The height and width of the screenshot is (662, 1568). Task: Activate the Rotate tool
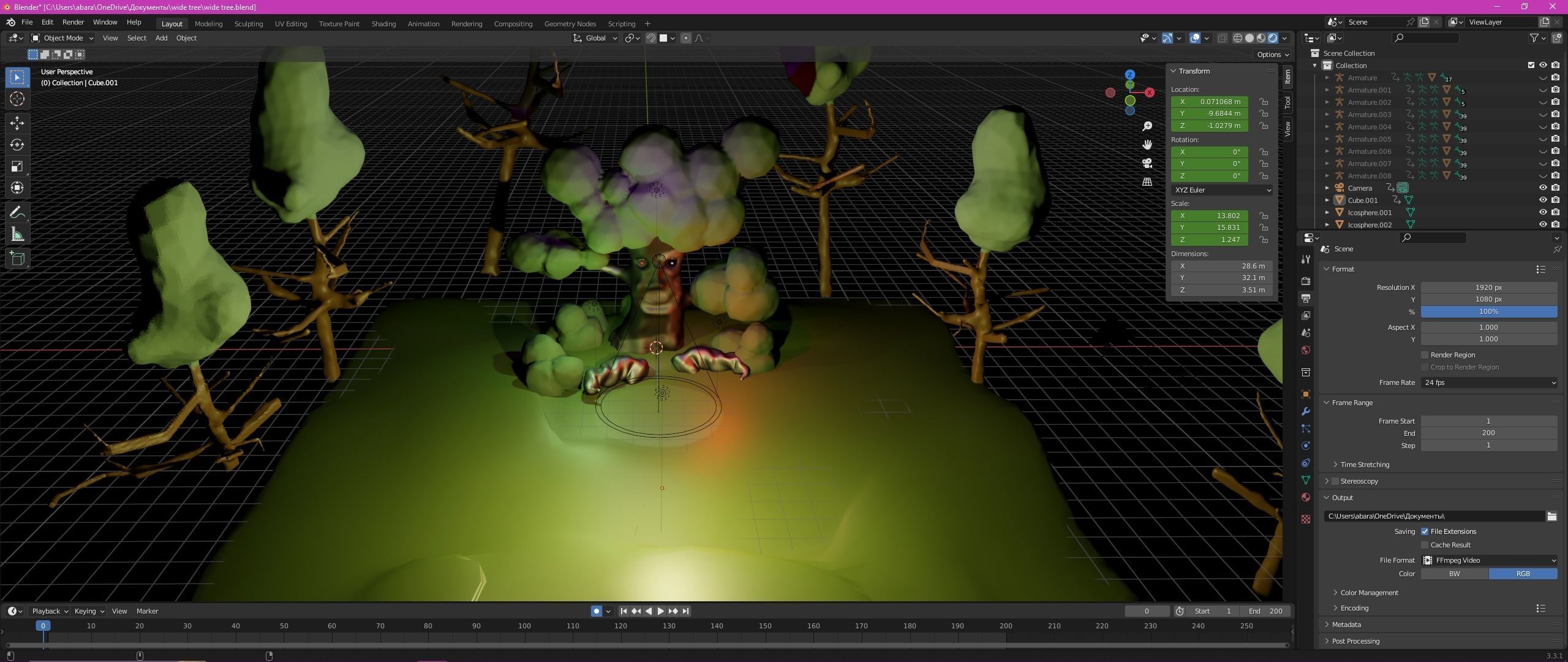(x=17, y=145)
